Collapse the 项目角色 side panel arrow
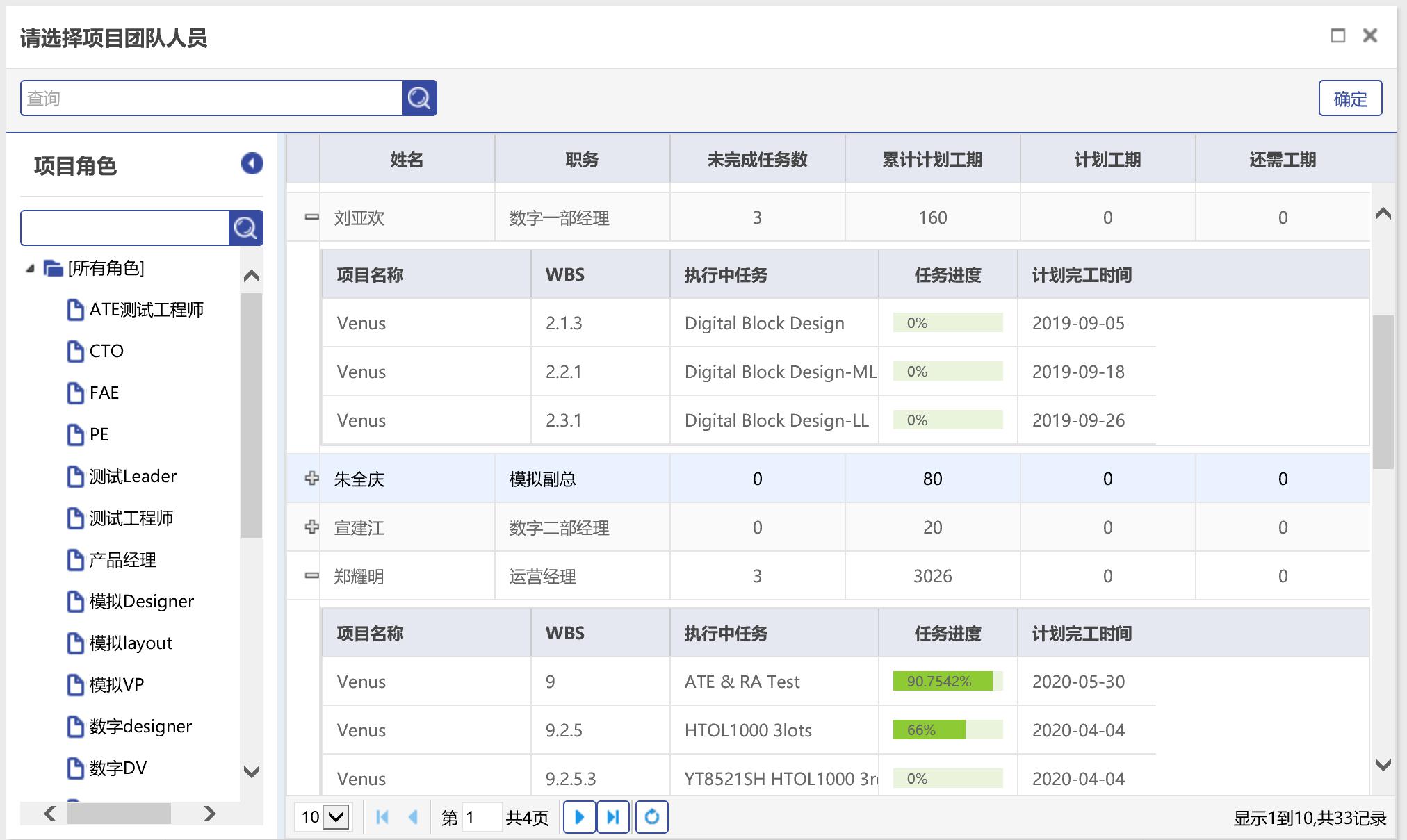Screen dimensions: 1407x840 point(252,163)
